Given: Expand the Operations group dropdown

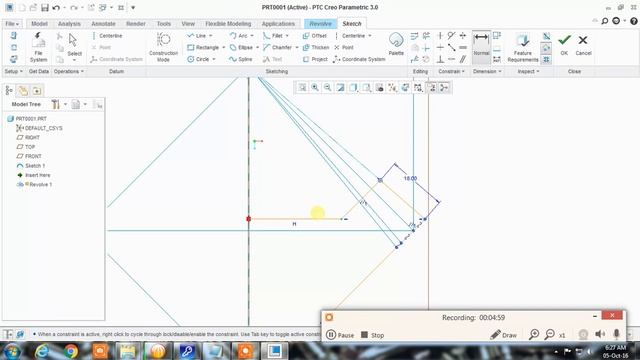Looking at the screenshot, I should pyautogui.click(x=69, y=71).
